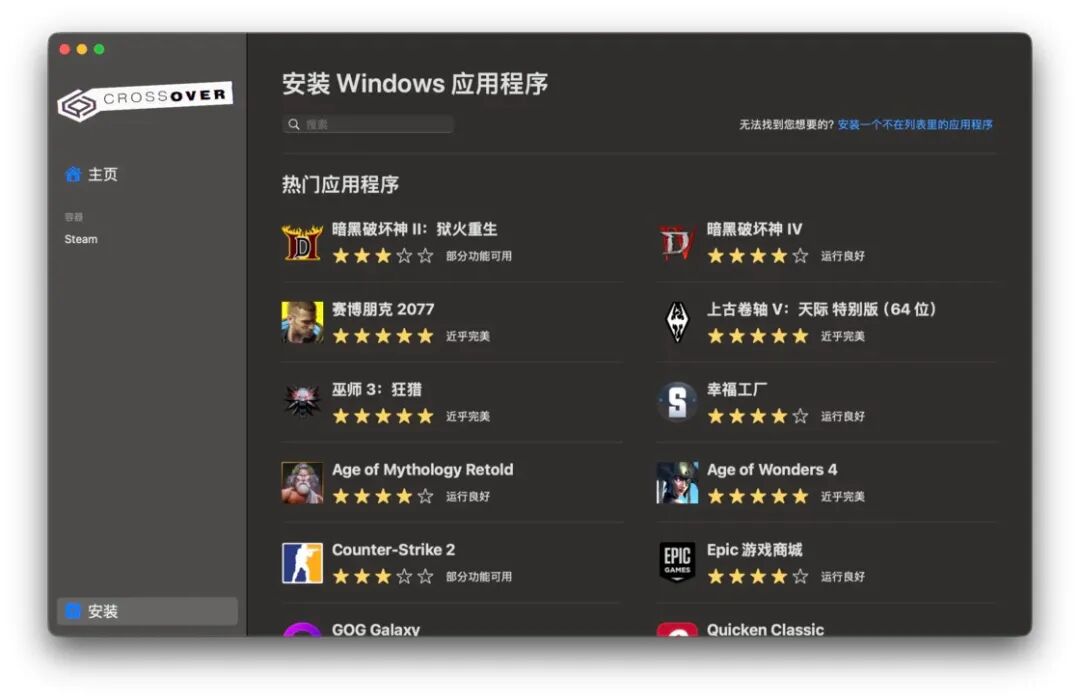Viewport: 1080px width, 700px height.
Task: Click the star rating for Counter-Strike 2
Action: coord(383,577)
